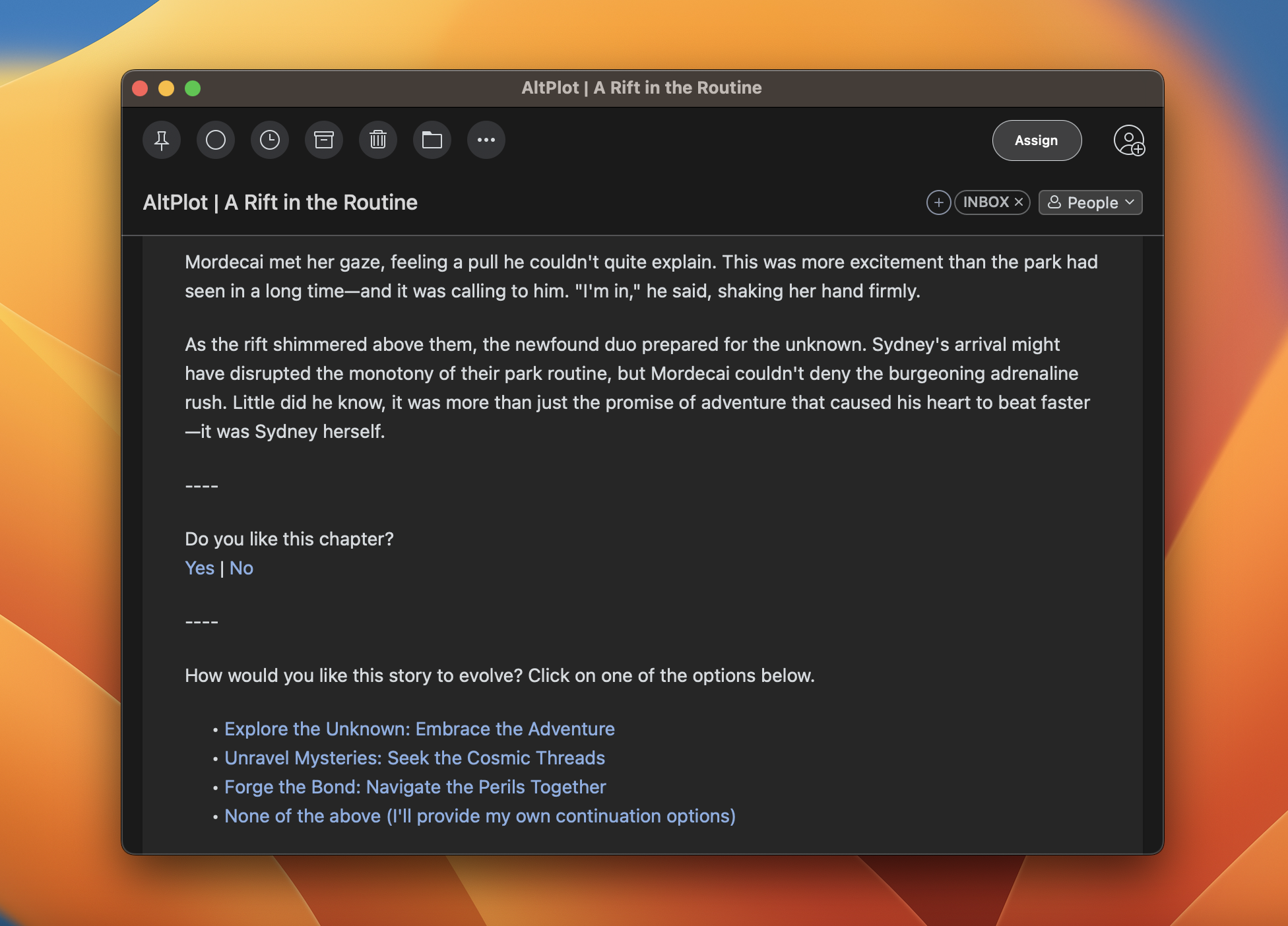Move the message with the folder icon
The width and height of the screenshot is (1288, 926).
[432, 140]
